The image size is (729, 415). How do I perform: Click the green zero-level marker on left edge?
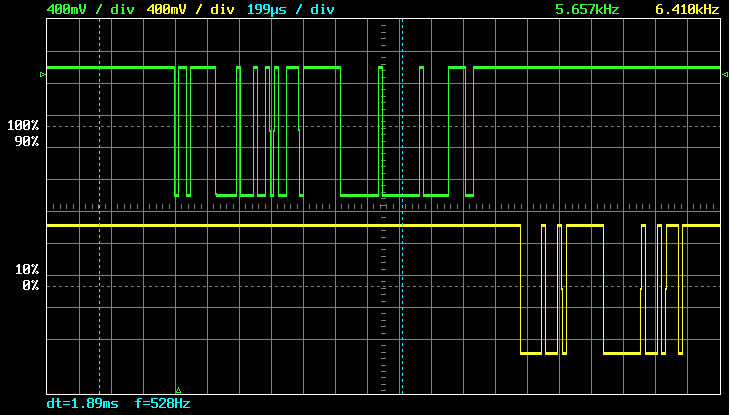43,74
